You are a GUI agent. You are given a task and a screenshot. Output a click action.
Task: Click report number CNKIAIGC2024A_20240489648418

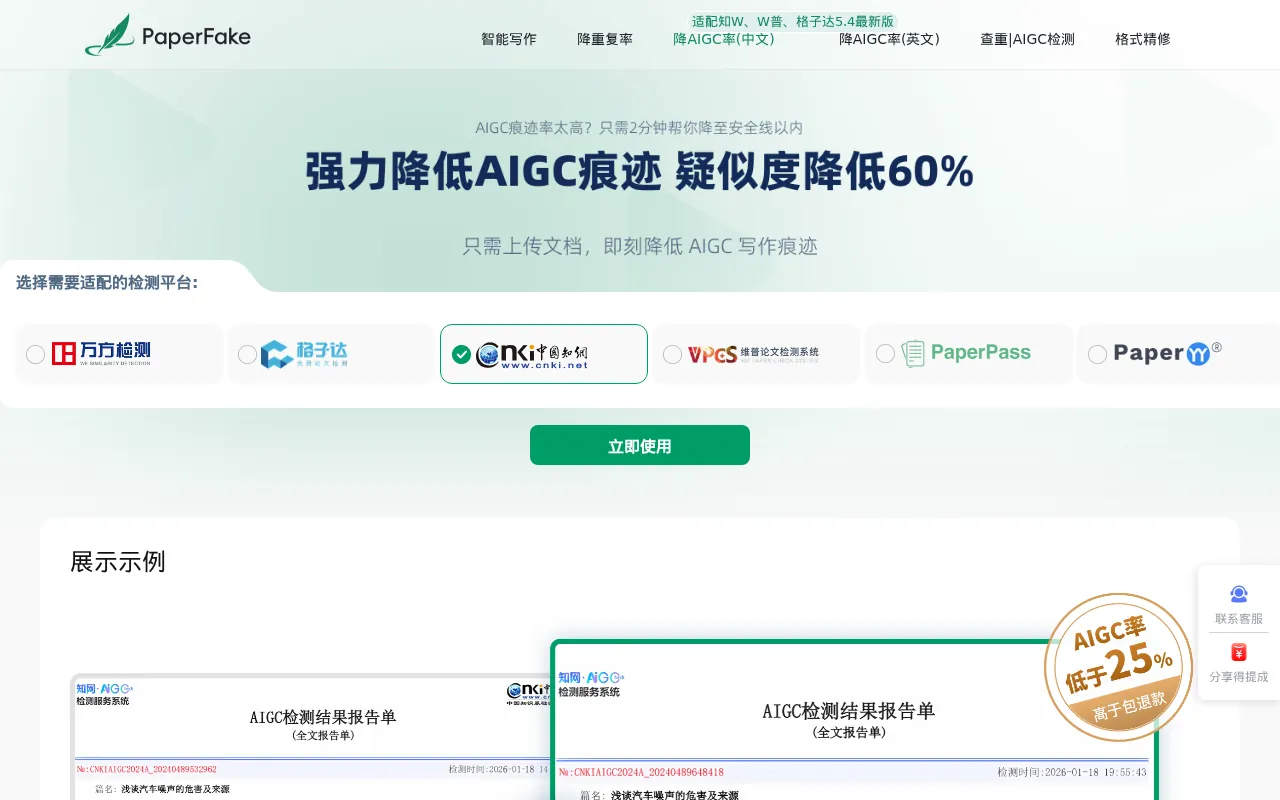(x=641, y=772)
